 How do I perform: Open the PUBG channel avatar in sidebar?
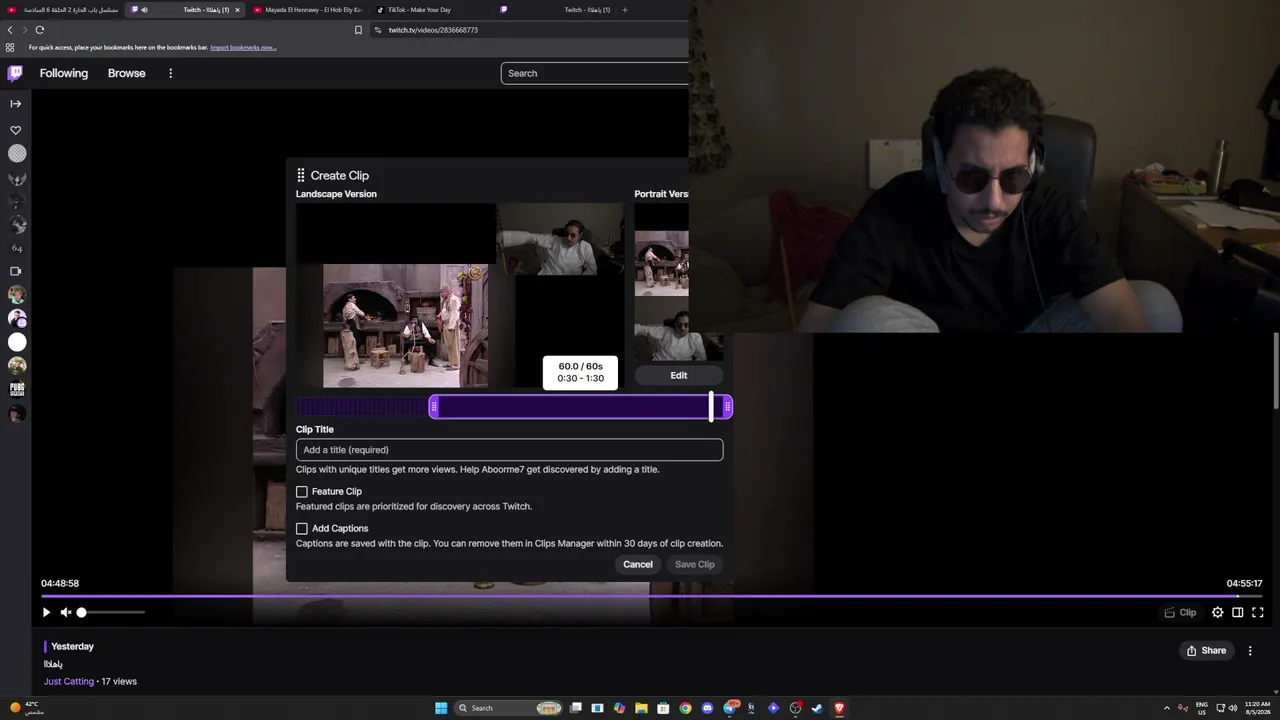tap(17, 389)
